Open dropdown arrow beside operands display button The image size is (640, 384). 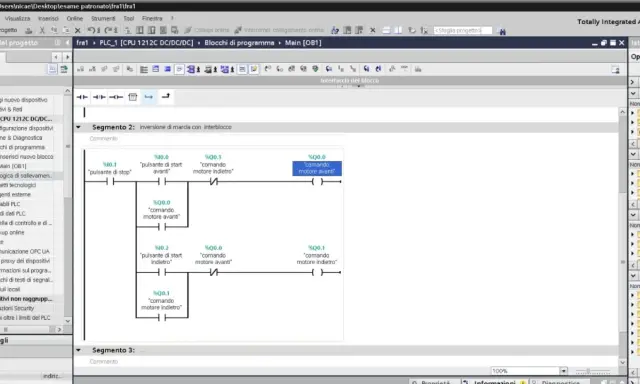(x=198, y=70)
